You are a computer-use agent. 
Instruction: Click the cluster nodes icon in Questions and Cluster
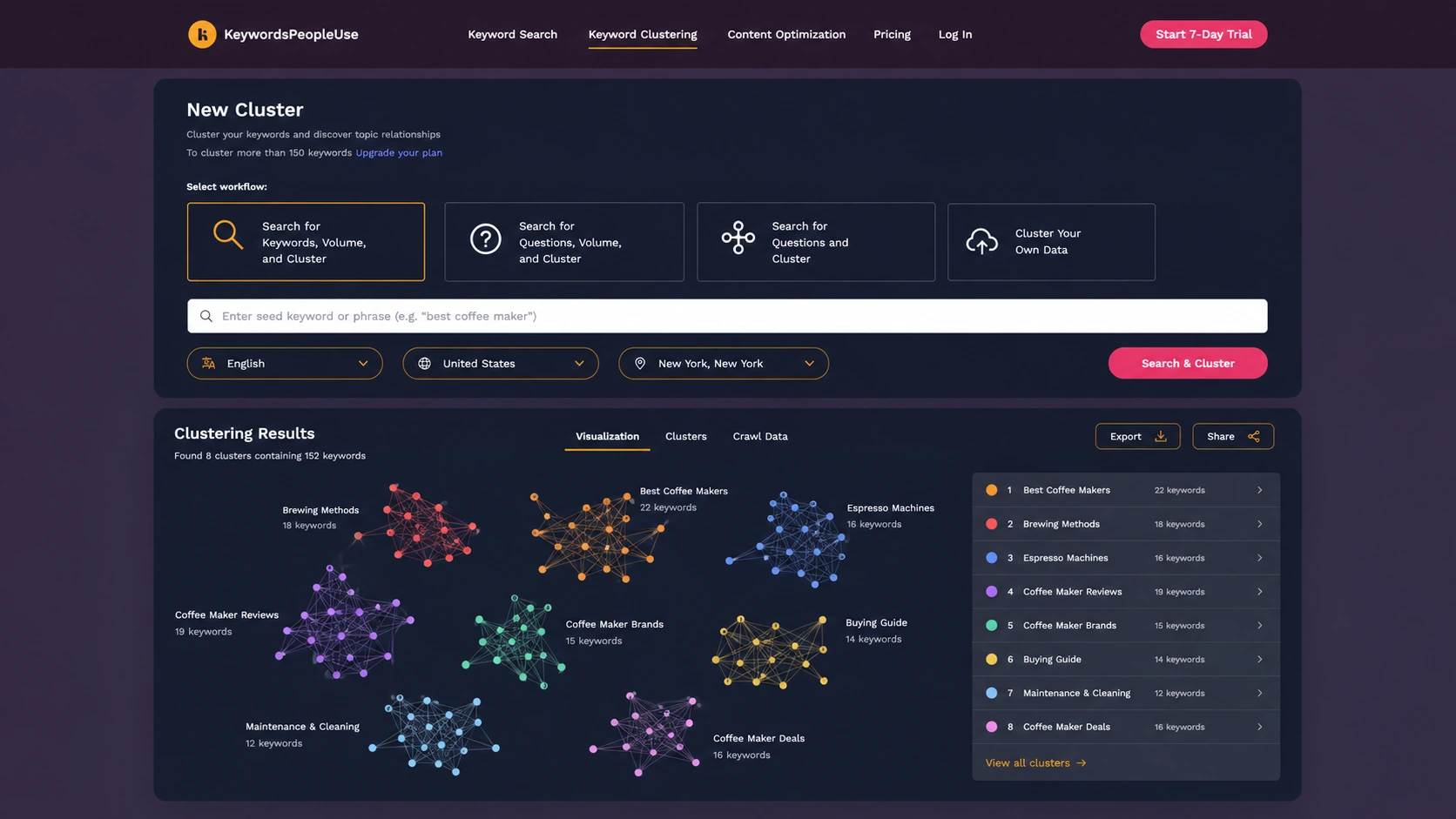pos(738,237)
